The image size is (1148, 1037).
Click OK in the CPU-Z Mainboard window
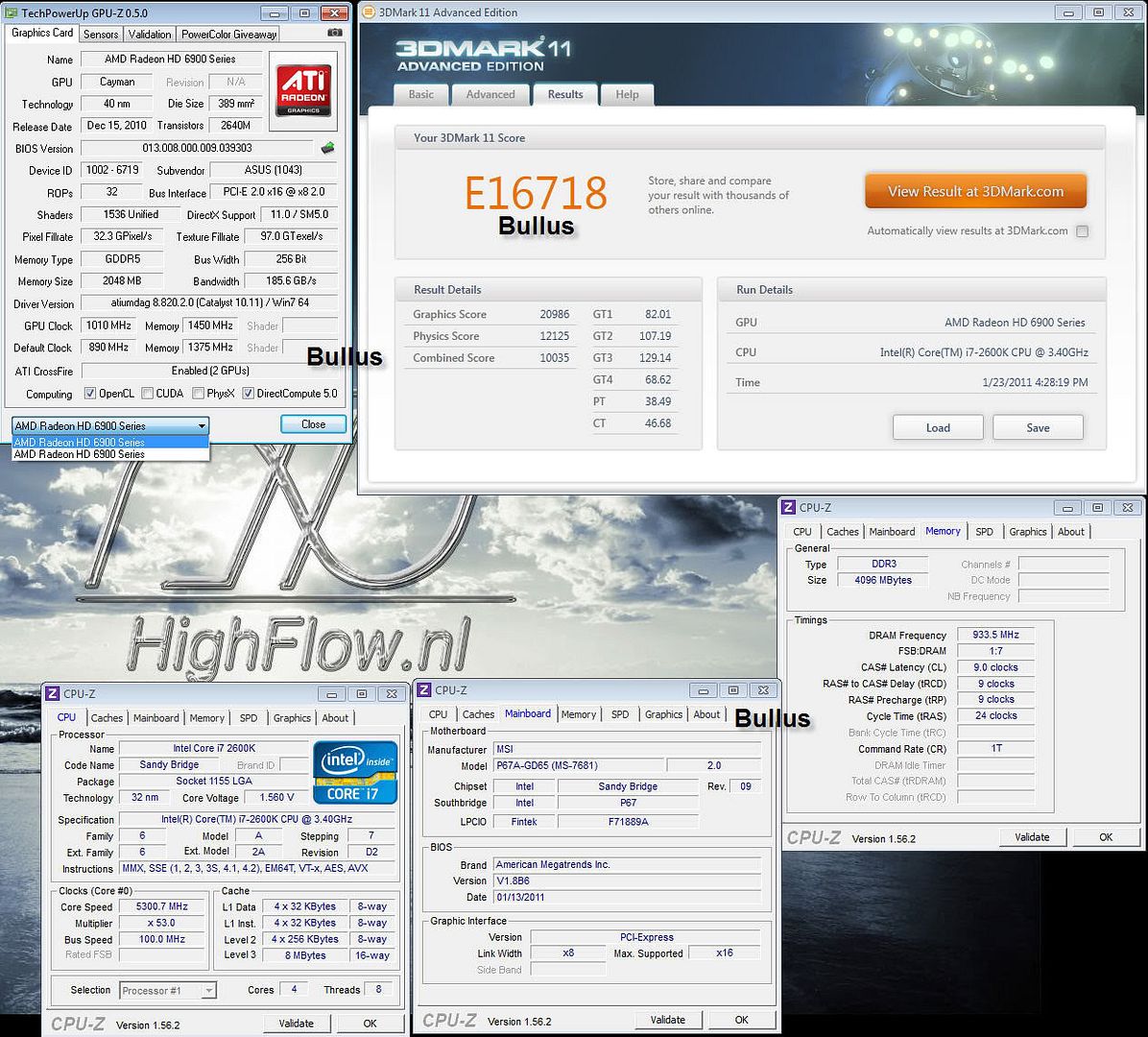[x=742, y=1020]
